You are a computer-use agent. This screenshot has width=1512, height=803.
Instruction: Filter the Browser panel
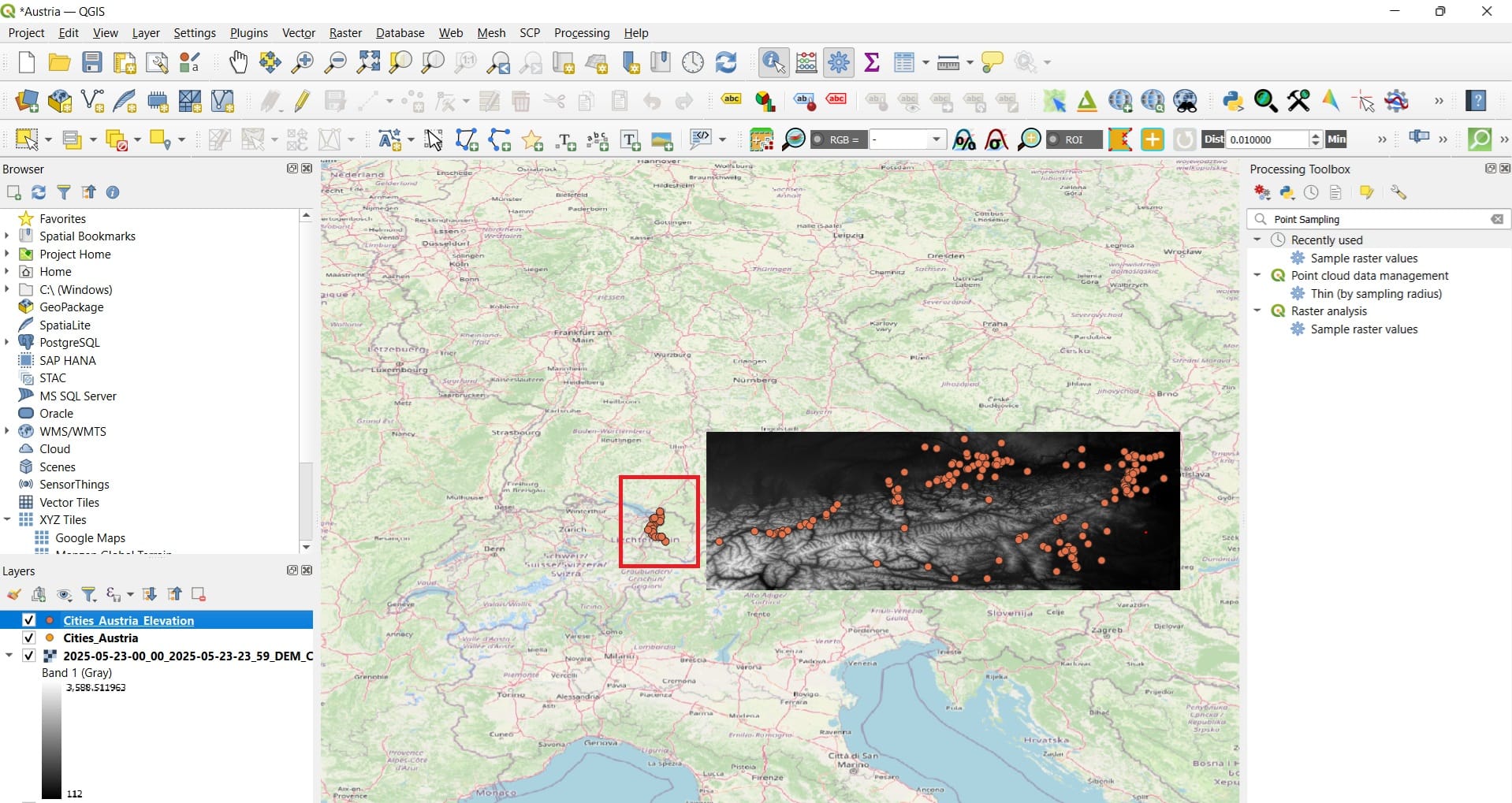coord(64,192)
